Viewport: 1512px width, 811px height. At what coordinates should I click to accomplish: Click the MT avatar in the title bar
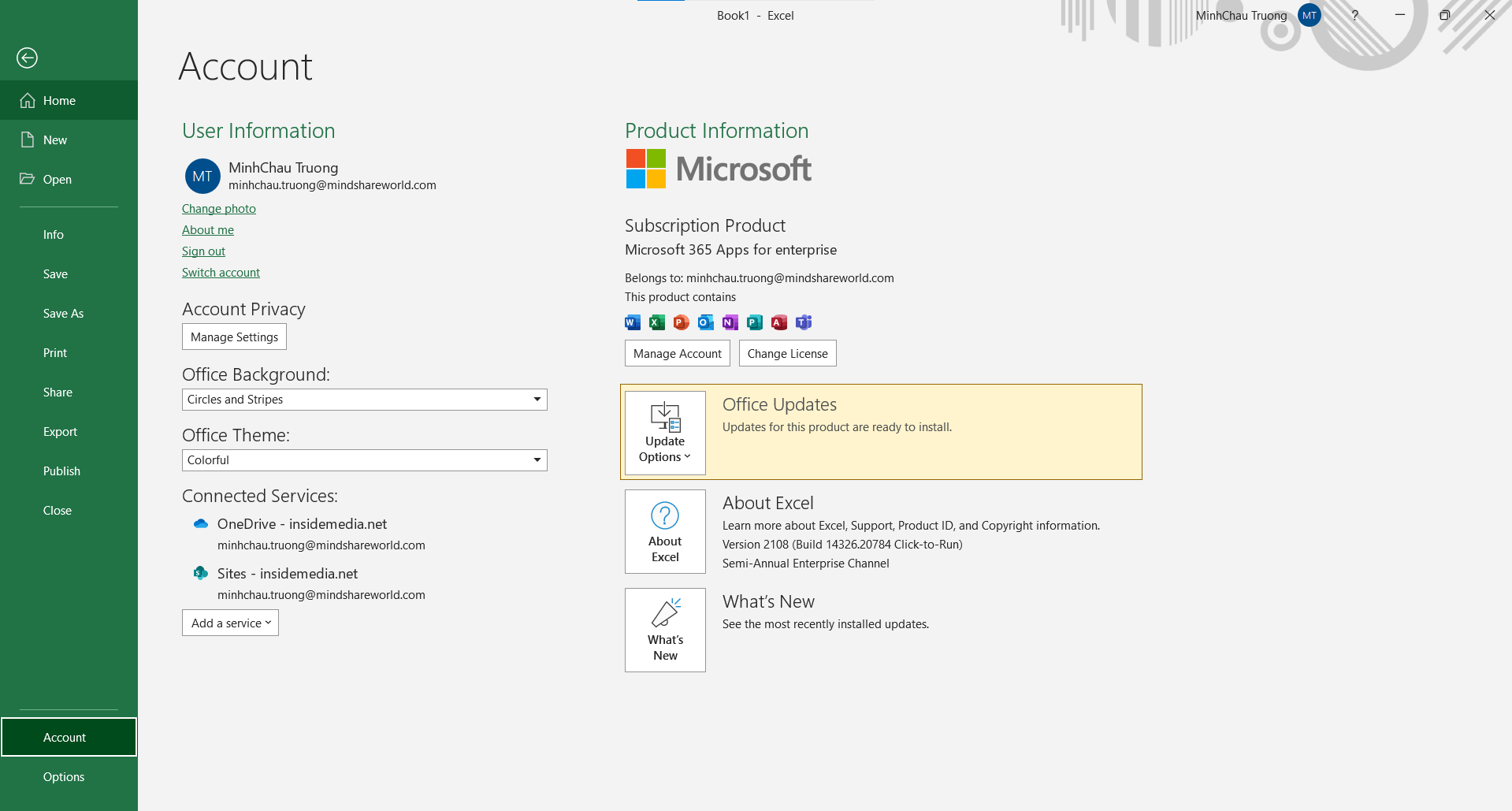(1310, 15)
